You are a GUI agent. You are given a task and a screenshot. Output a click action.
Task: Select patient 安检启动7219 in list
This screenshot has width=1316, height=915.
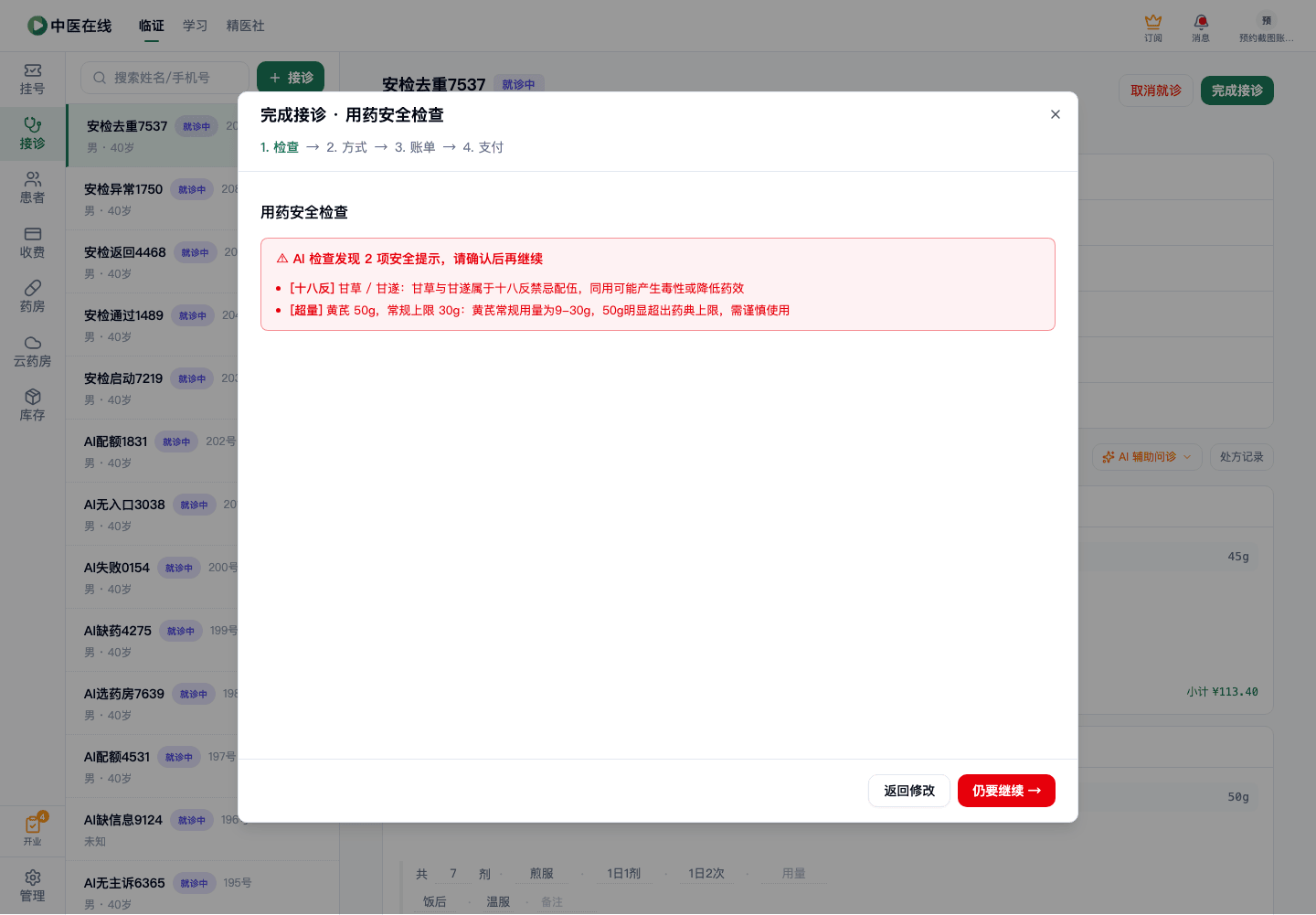[x=152, y=388]
